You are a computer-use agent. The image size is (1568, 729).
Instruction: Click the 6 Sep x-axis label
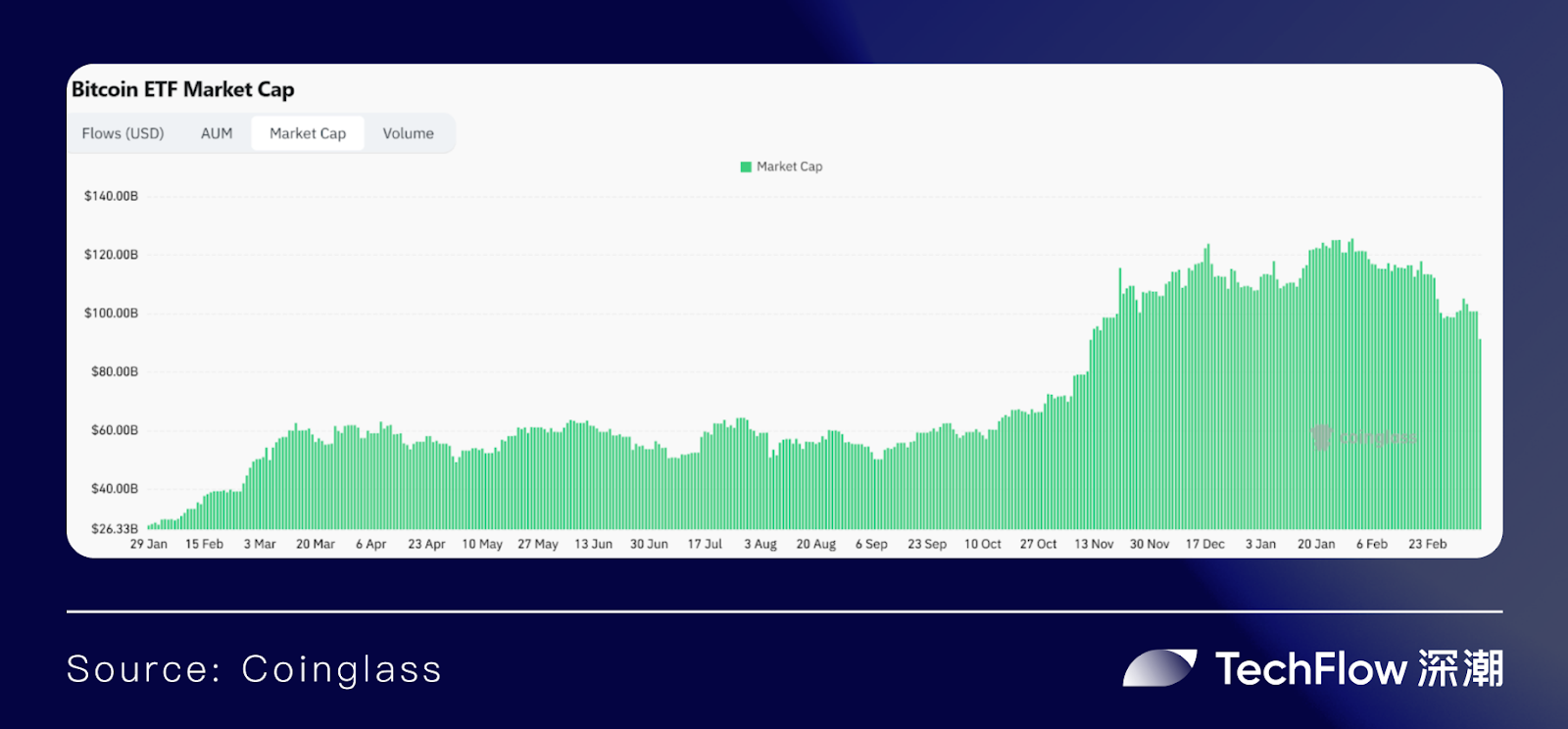point(871,544)
